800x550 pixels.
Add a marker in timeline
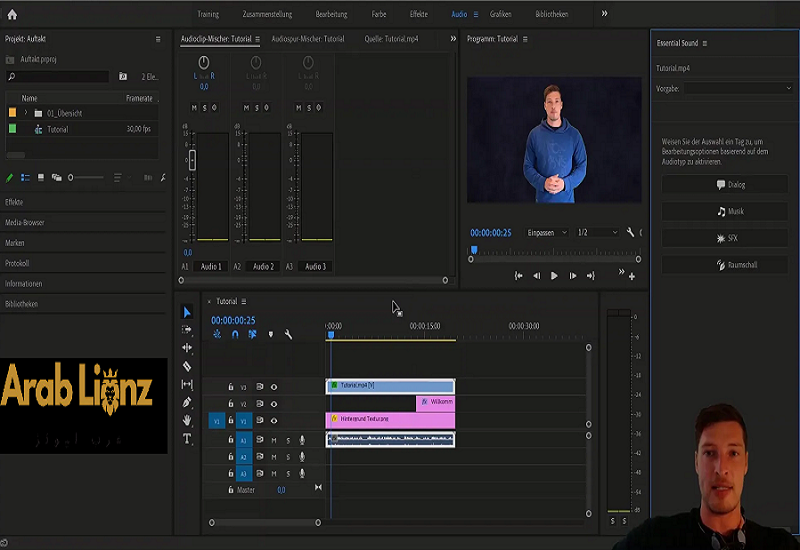click(x=271, y=335)
